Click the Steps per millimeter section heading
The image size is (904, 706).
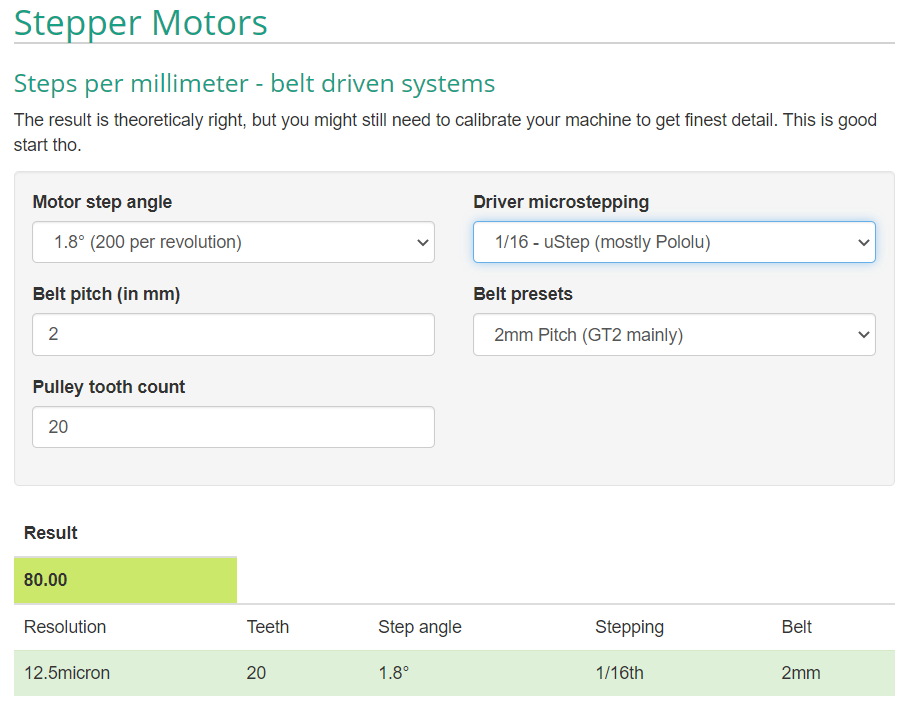(254, 83)
